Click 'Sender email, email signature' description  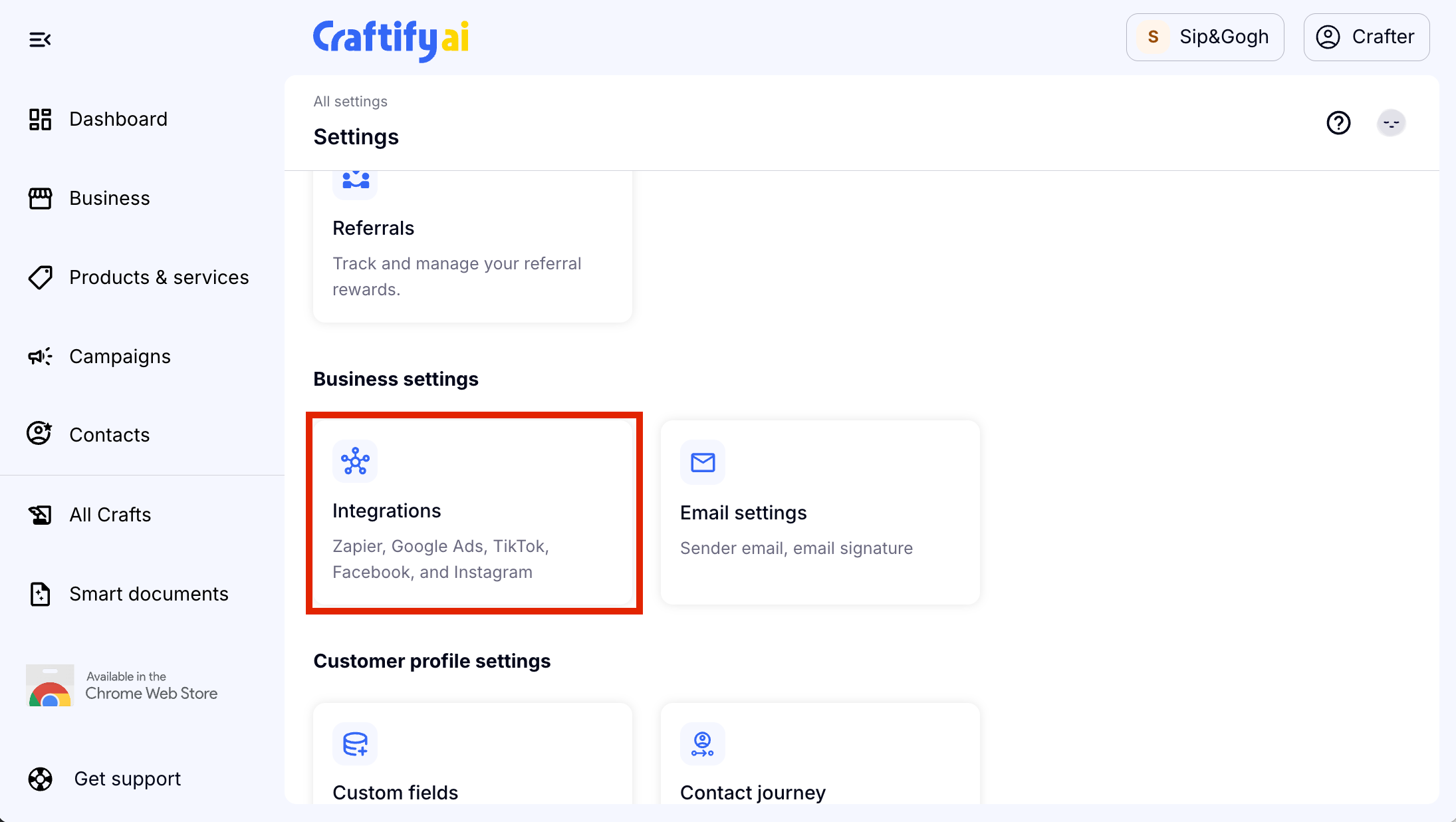(x=796, y=549)
